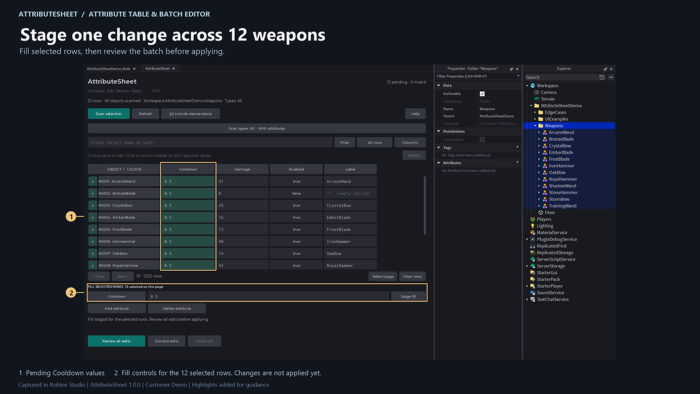Deselect the row #0005 FrostBlade checkbox
Image resolution: width=700 pixels, height=394 pixels.
coord(92,229)
